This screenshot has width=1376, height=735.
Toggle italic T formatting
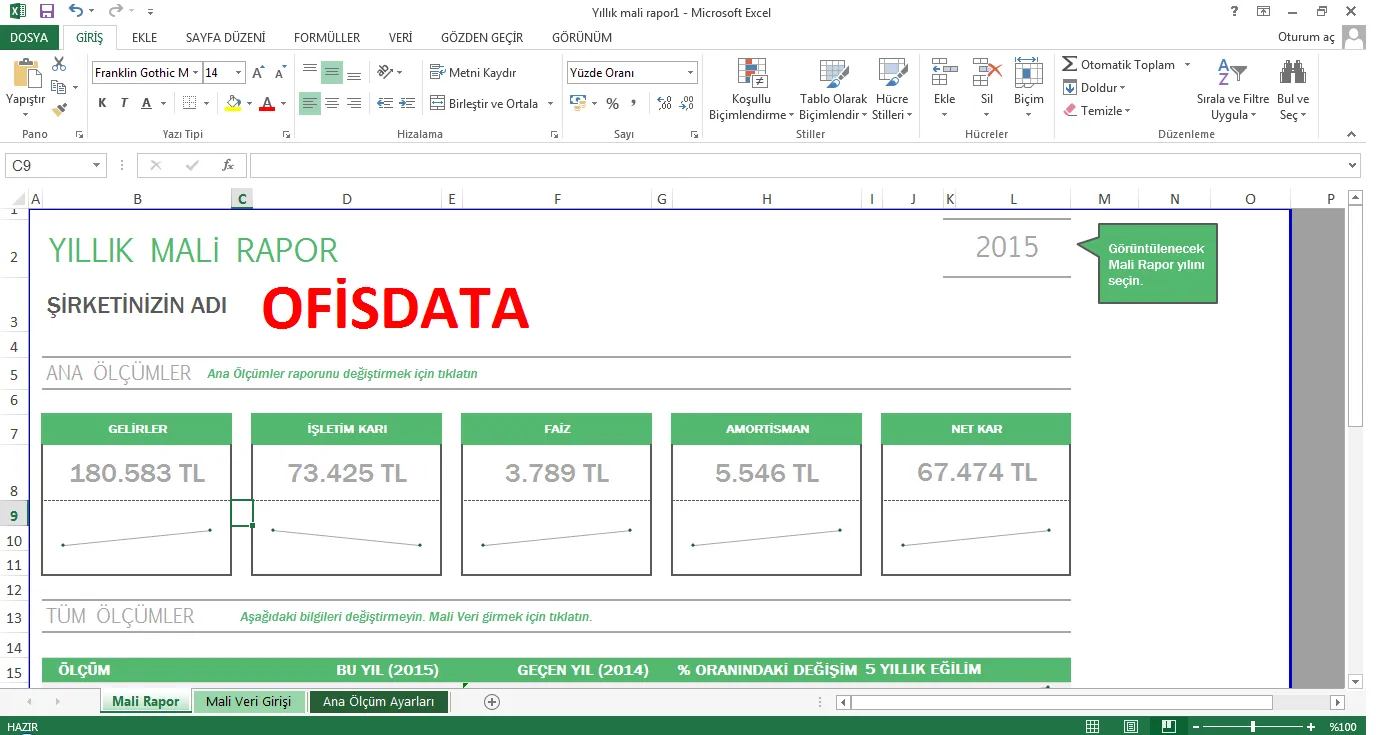pyautogui.click(x=124, y=103)
